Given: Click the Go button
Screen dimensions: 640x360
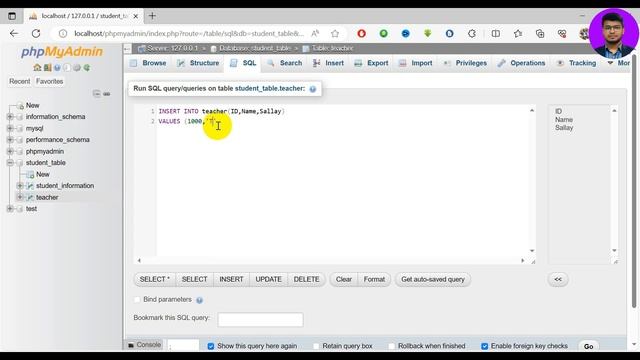Looking at the screenshot, I should click(x=588, y=346).
